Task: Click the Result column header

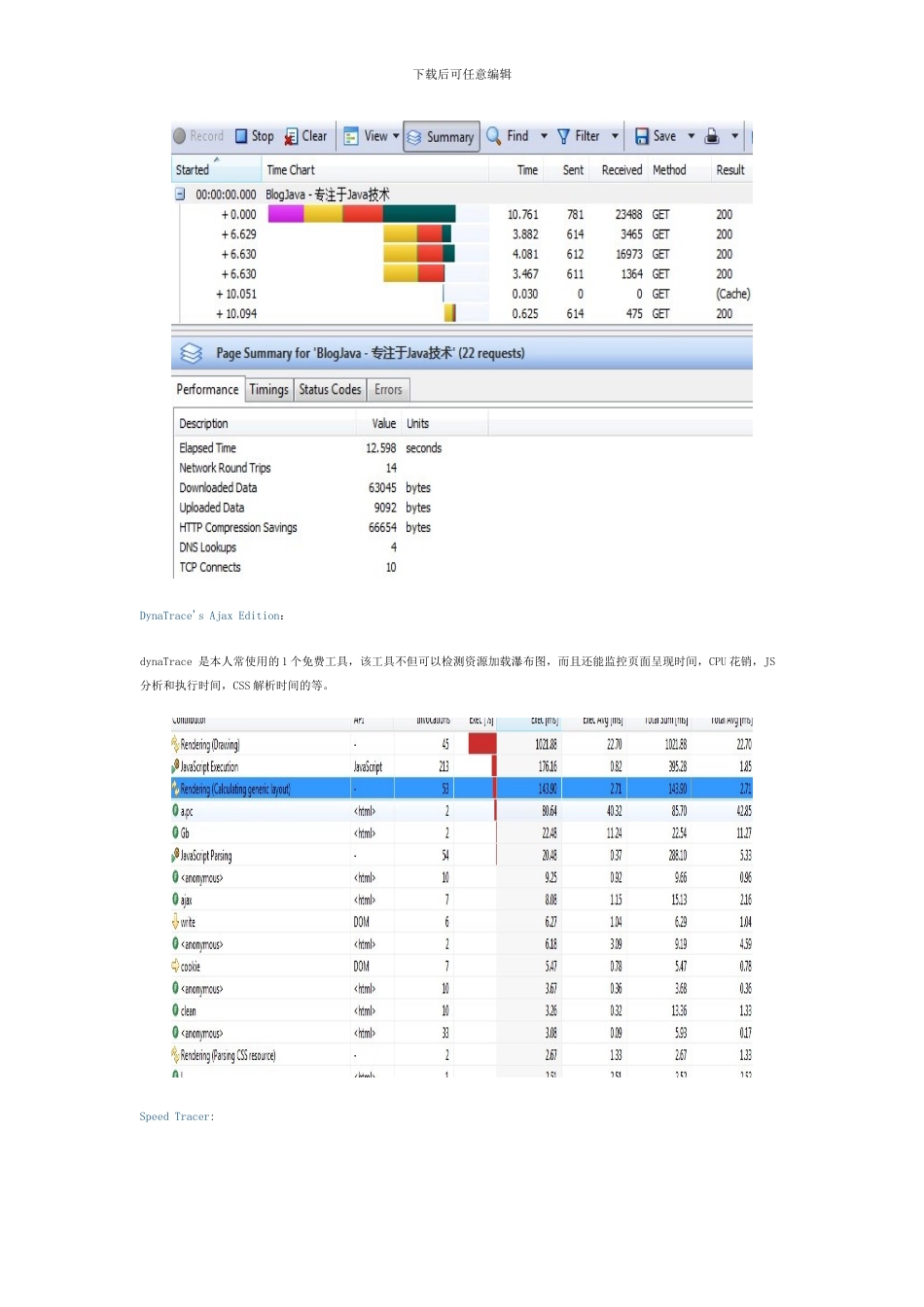Action: (730, 170)
